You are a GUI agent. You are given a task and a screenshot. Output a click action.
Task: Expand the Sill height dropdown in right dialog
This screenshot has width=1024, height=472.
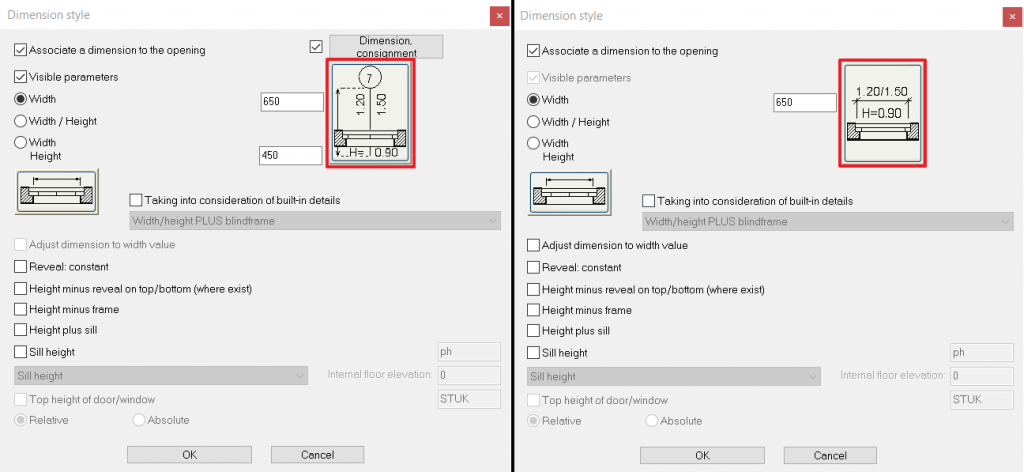672,376
